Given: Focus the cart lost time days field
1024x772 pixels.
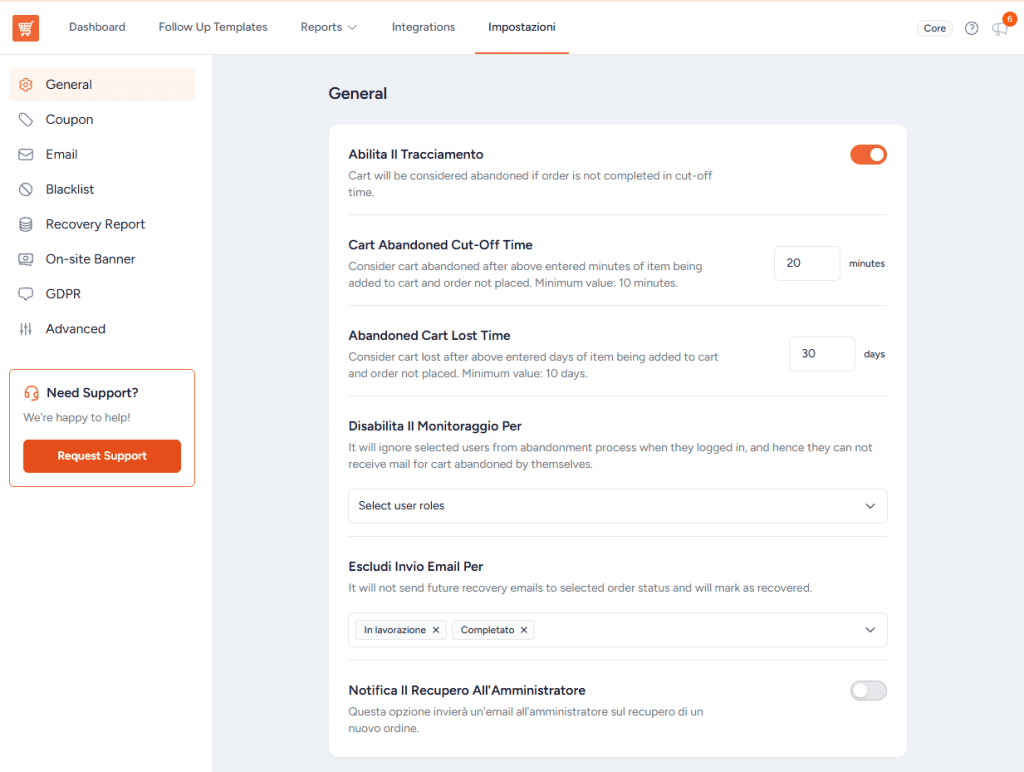Looking at the screenshot, I should [x=822, y=354].
